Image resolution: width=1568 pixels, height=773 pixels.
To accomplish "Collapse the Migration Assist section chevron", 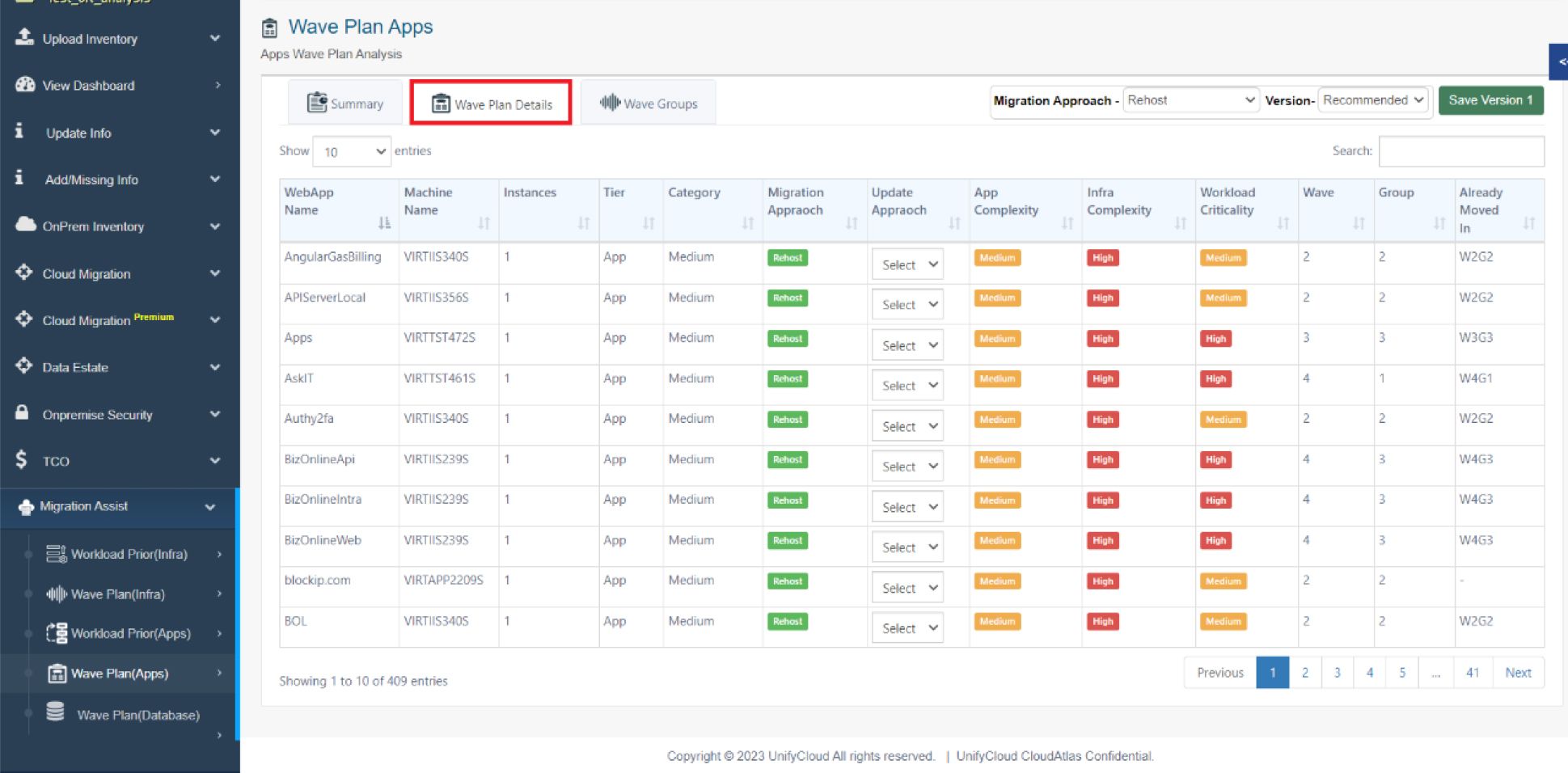I will (210, 507).
